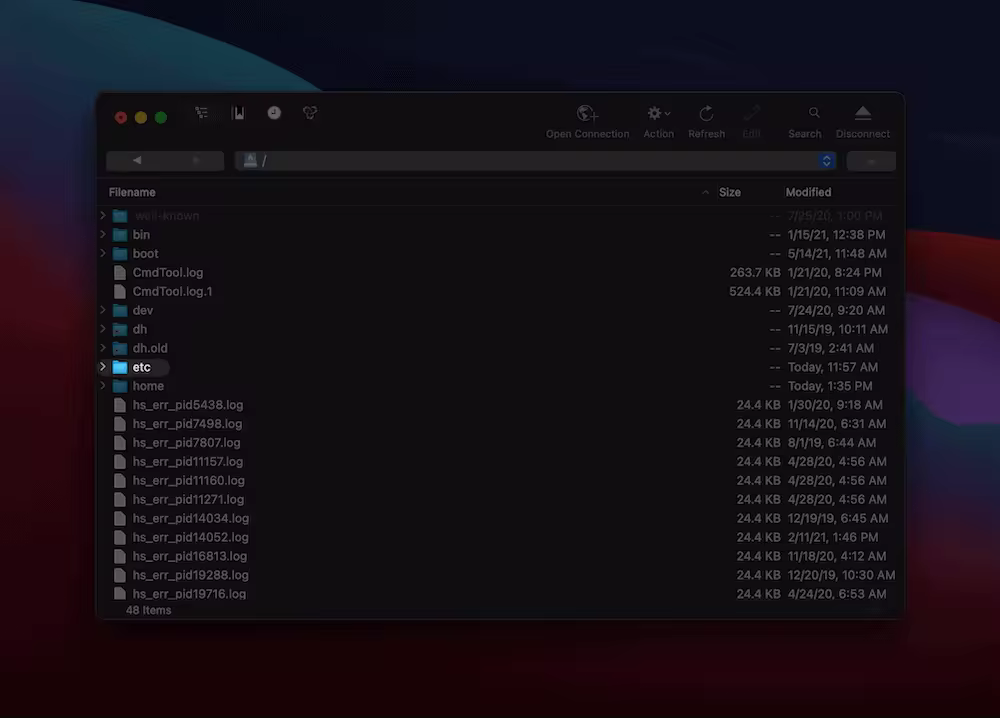Expand the bin folder
Screen dimensions: 1000x718
[103, 235]
